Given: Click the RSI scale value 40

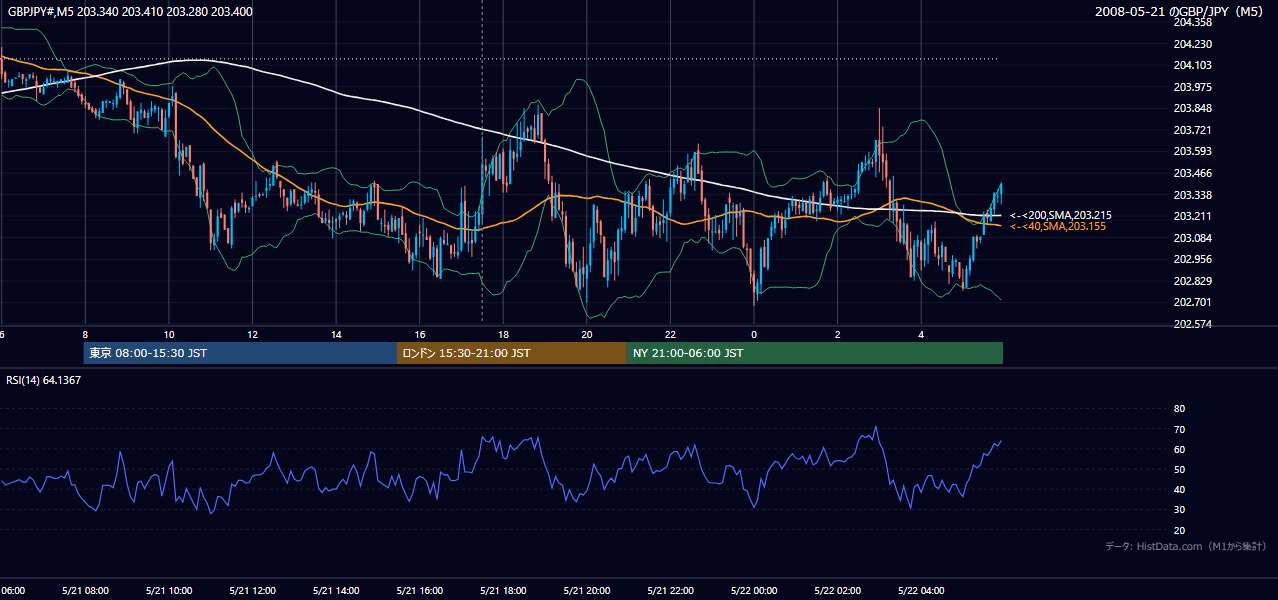Looking at the screenshot, I should (1179, 490).
